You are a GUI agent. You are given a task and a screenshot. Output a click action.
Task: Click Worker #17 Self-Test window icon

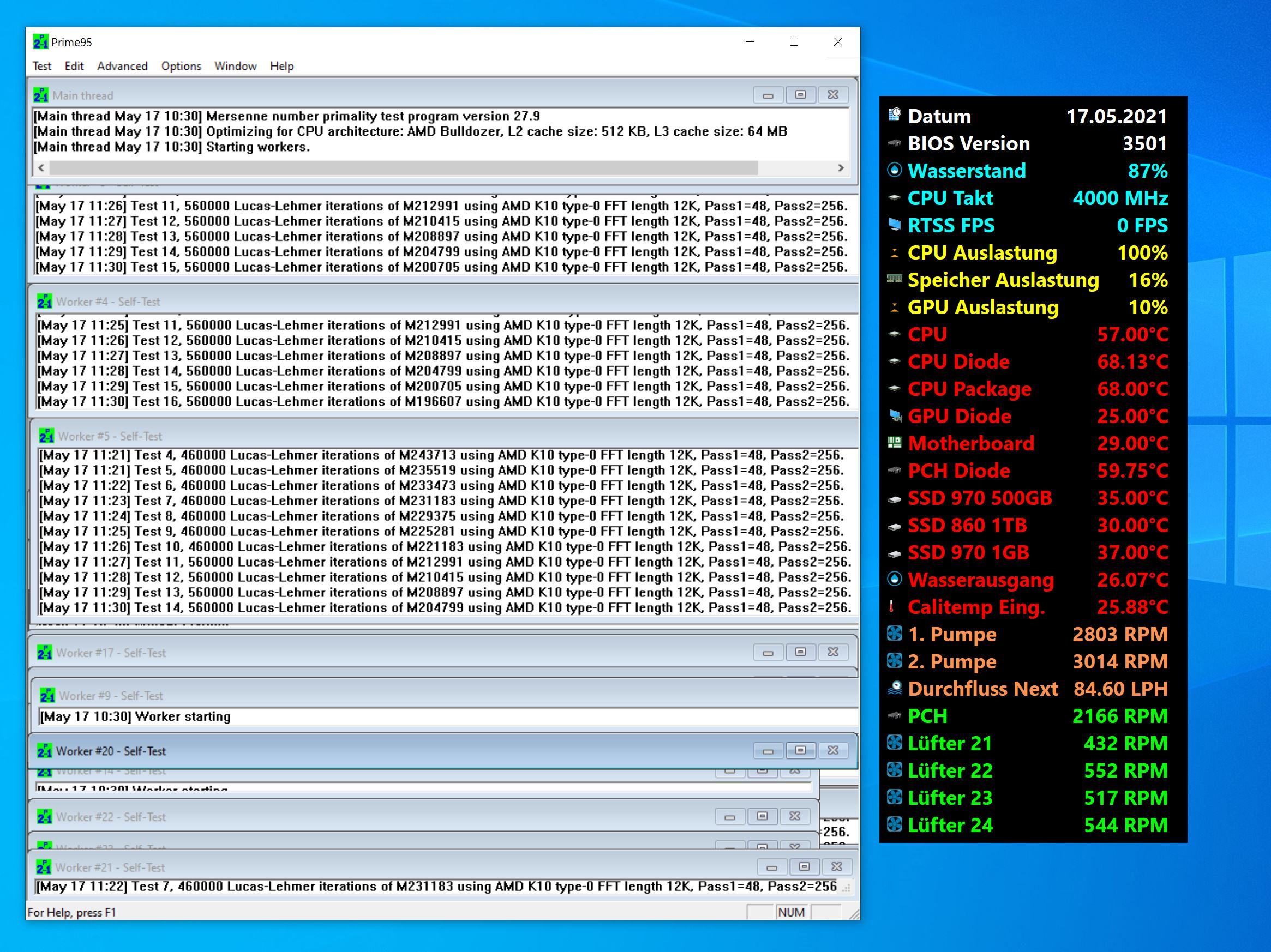click(x=45, y=653)
